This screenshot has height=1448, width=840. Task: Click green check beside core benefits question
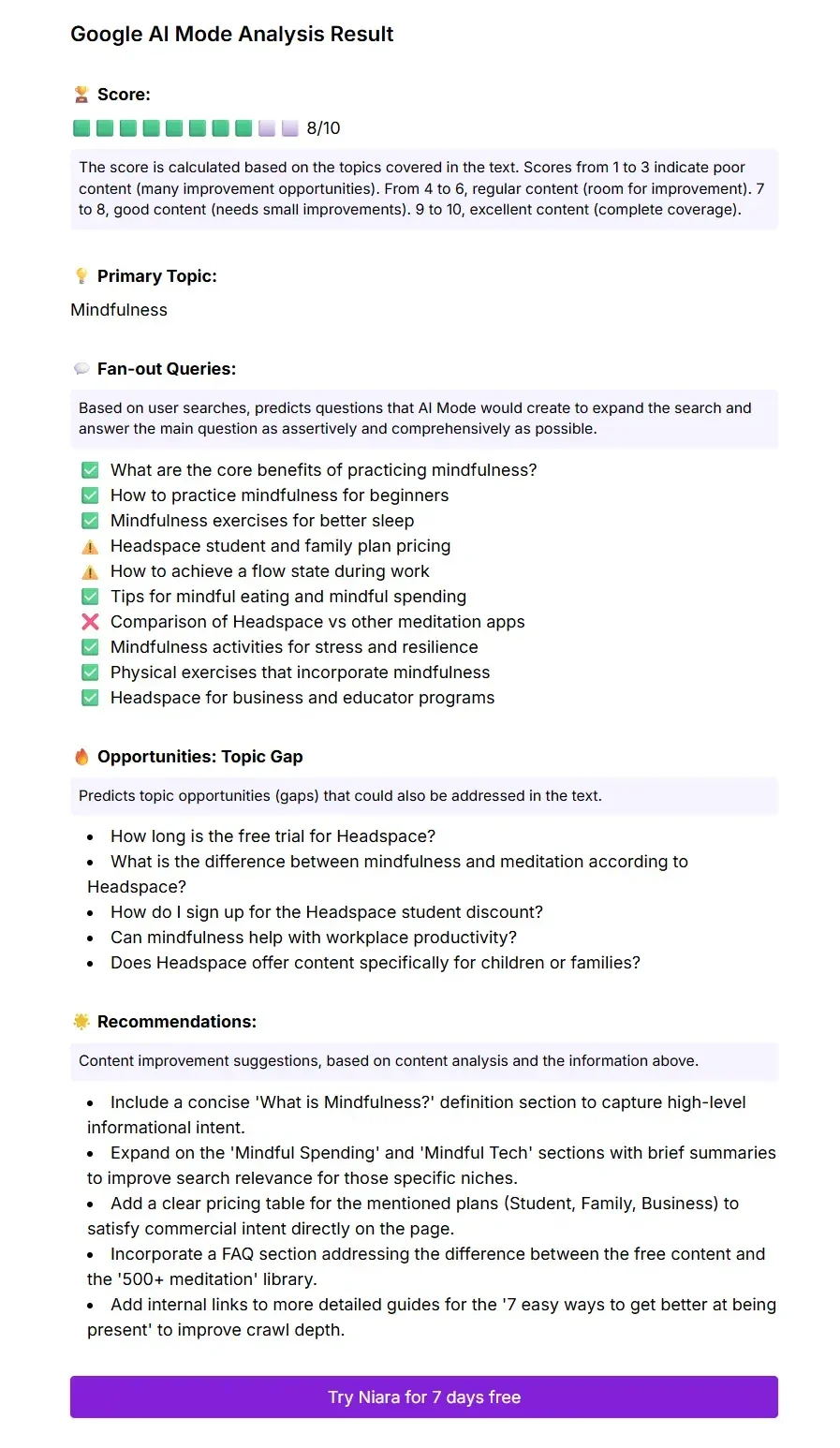coord(90,470)
